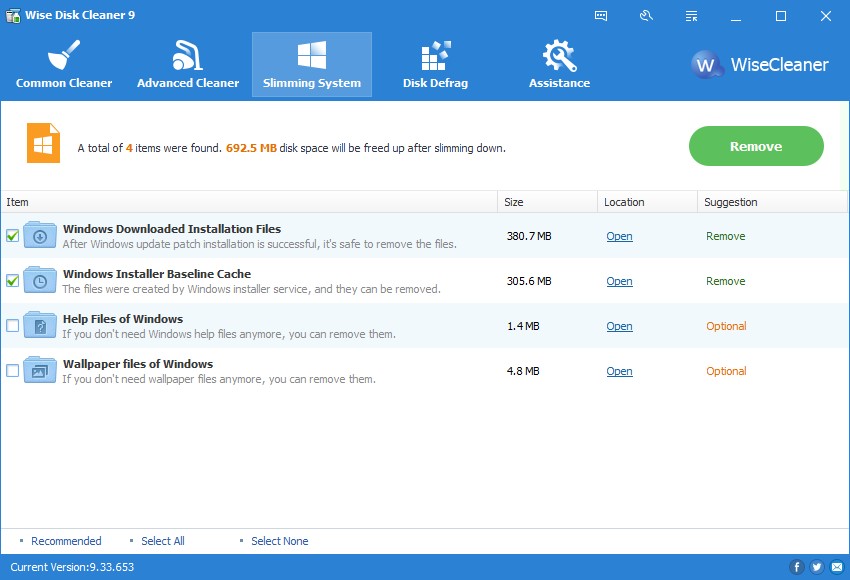Switch to the Disk Defrag tab
This screenshot has width=850, height=580.
(x=434, y=65)
